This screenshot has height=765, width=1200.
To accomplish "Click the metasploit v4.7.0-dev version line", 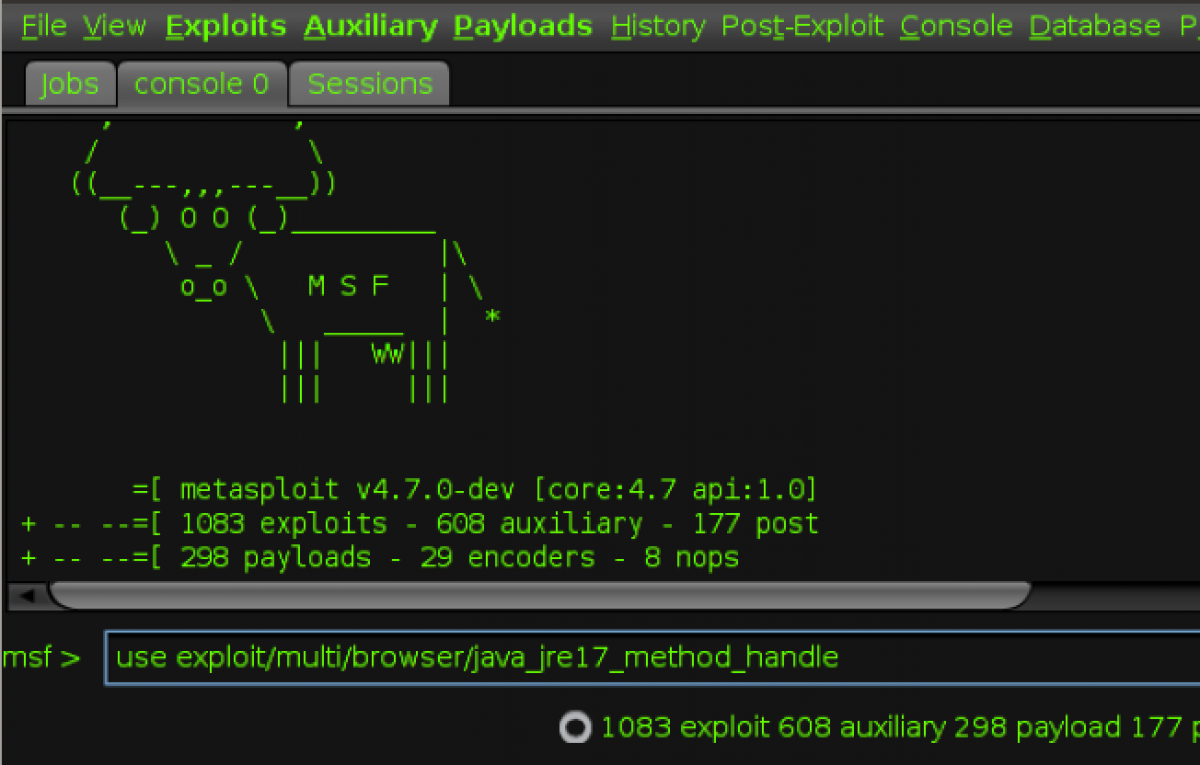I will (x=476, y=490).
